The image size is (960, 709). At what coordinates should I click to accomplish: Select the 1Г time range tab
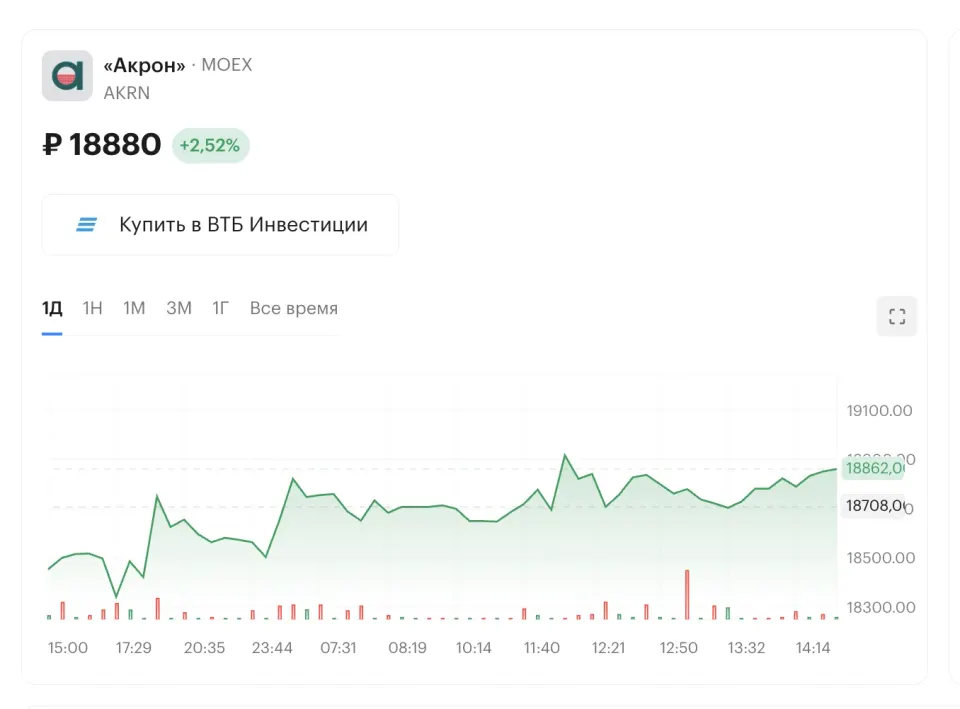point(220,308)
